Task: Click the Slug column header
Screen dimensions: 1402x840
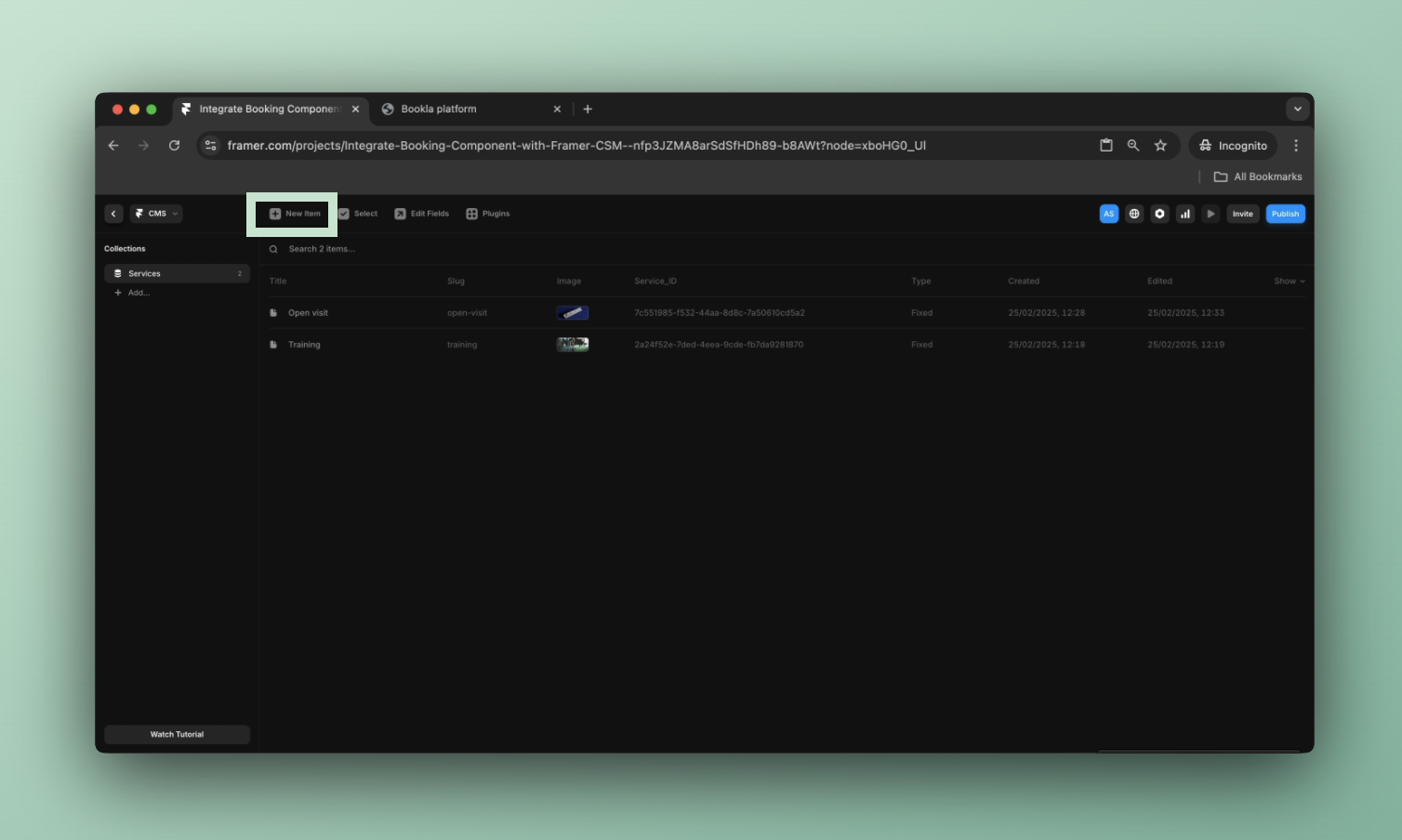Action: (456, 281)
